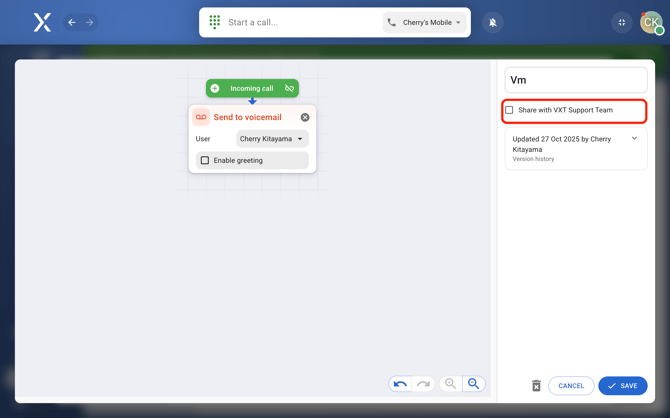The width and height of the screenshot is (670, 418).
Task: Save the call flow
Action: (x=623, y=386)
